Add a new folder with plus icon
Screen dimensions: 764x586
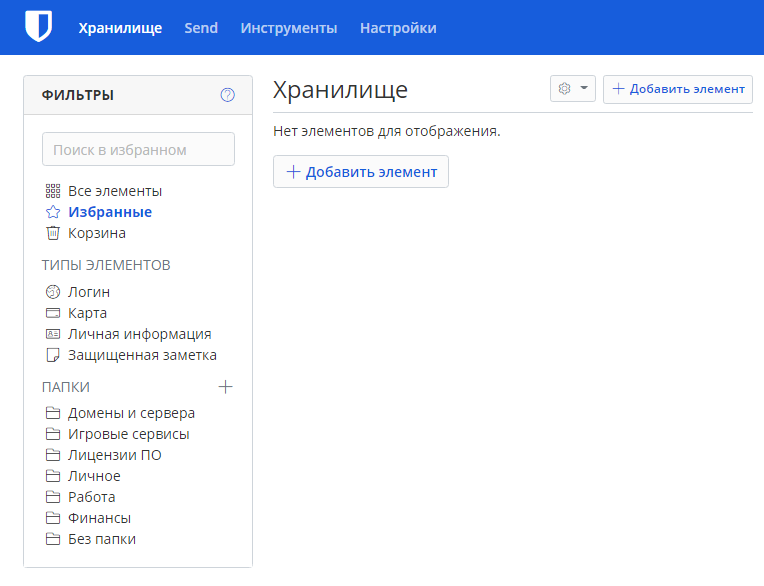pyautogui.click(x=225, y=387)
